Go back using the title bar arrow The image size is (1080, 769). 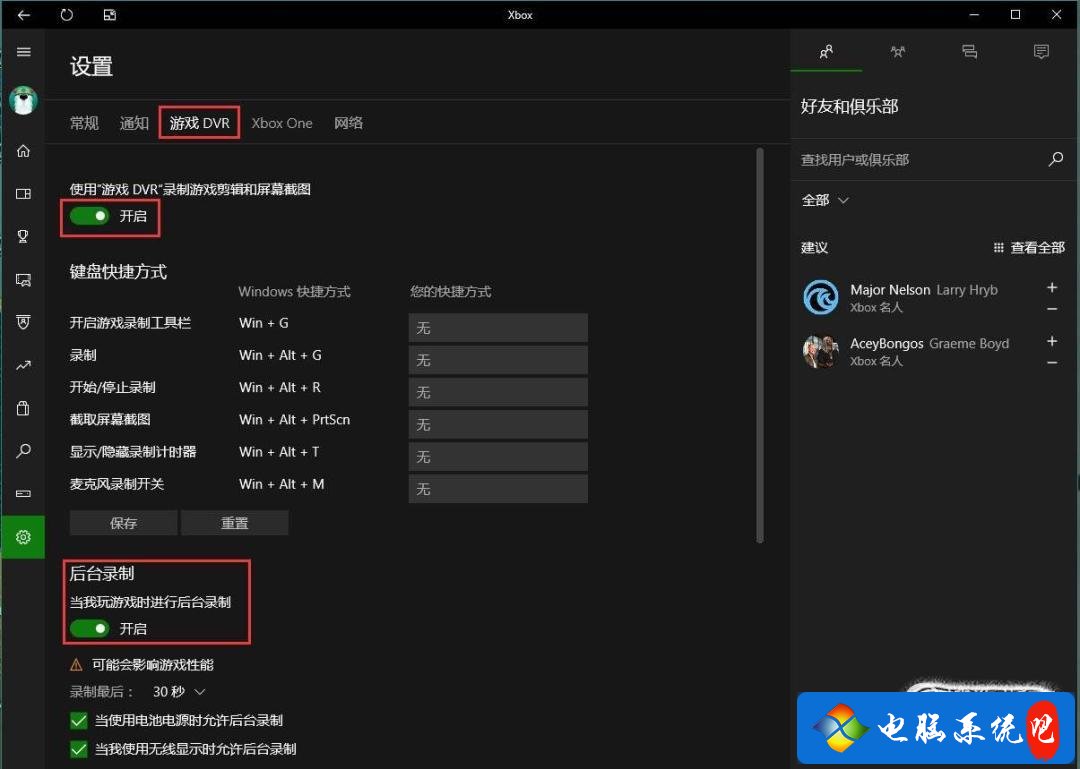[x=24, y=14]
